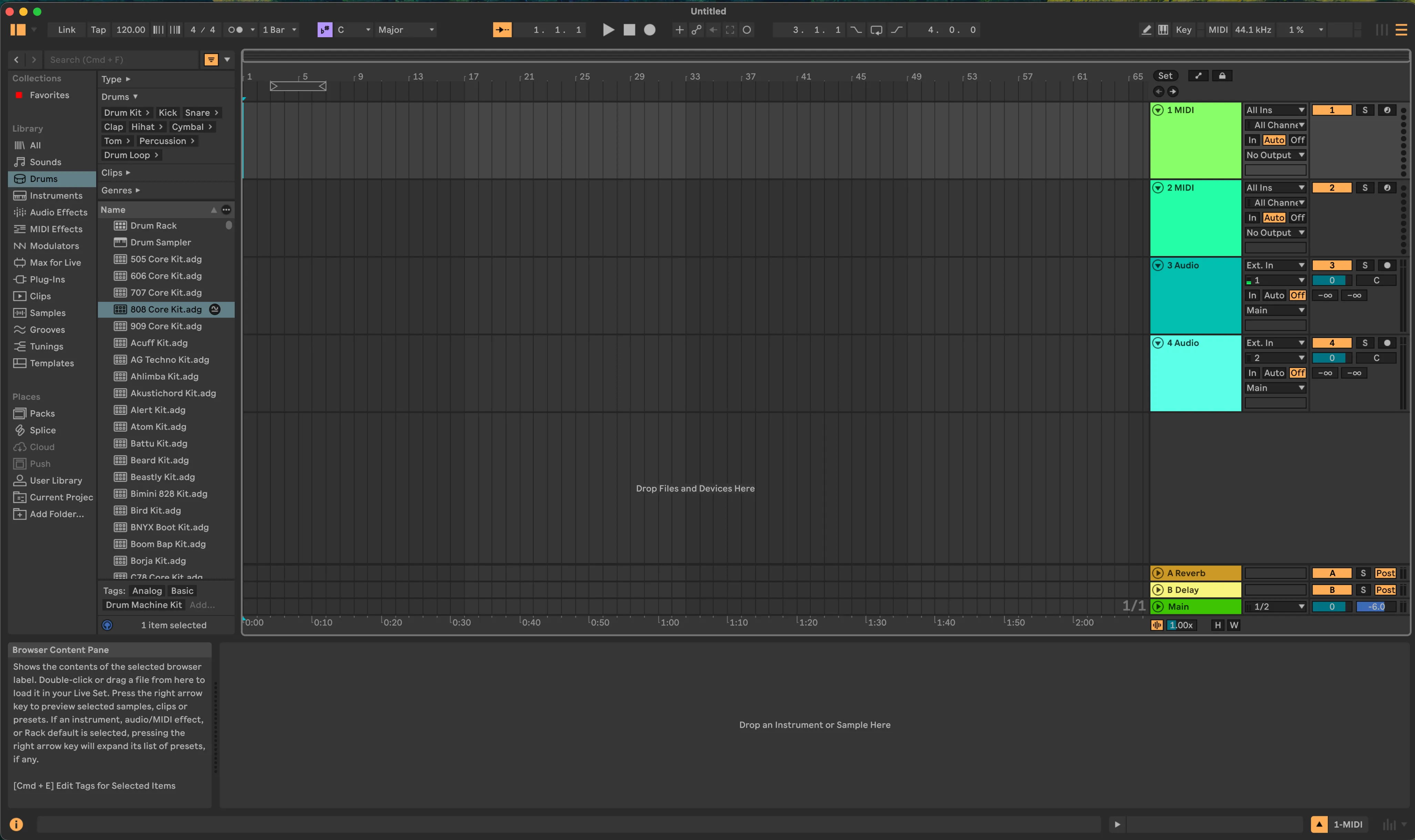Open the Sounds category in the browser
The width and height of the screenshot is (1415, 840).
44,161
